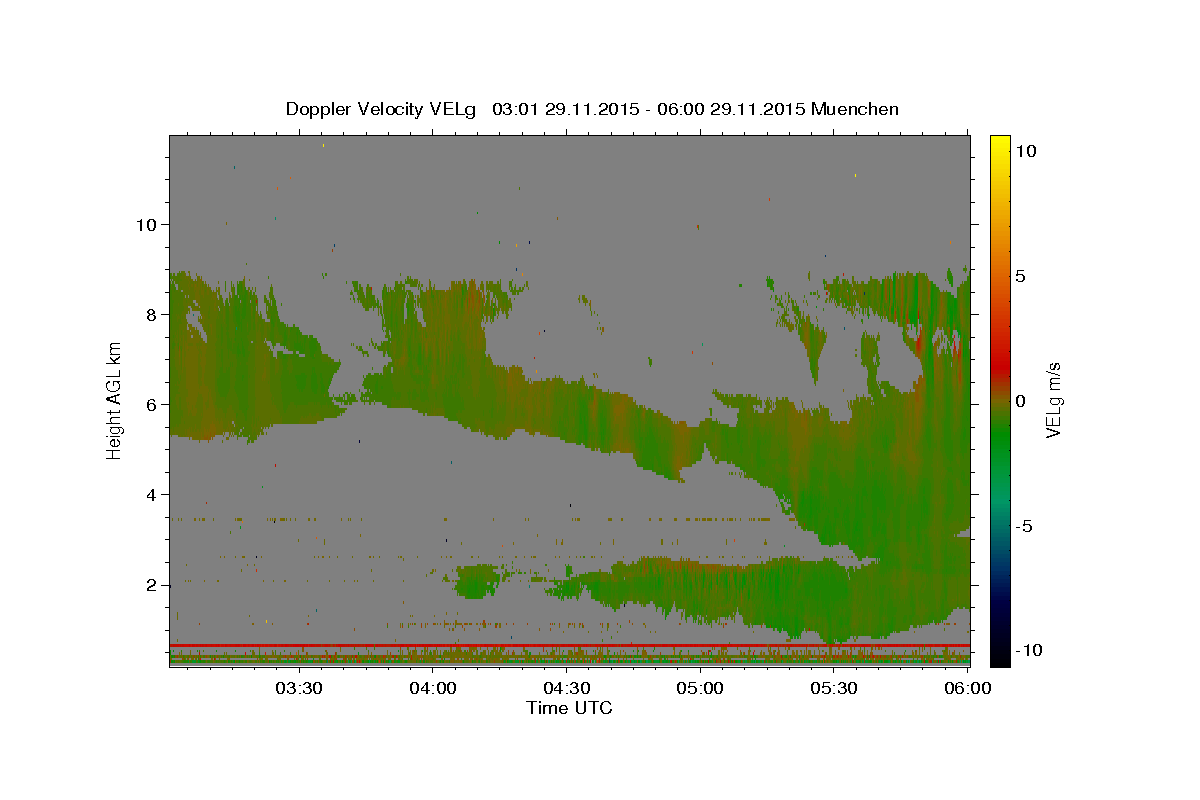Click the '04:00' time tick label

(433, 688)
